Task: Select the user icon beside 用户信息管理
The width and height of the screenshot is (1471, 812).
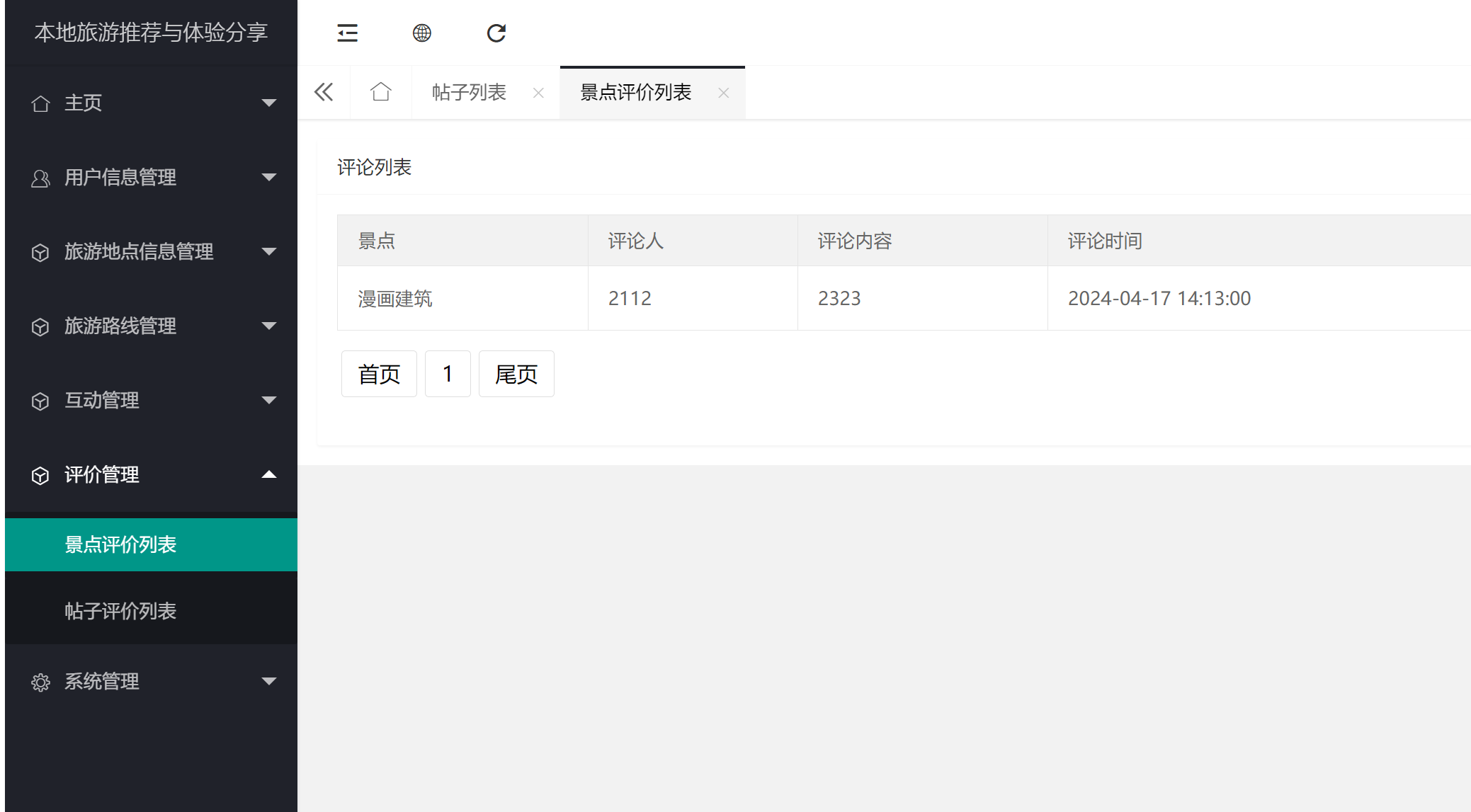Action: point(40,177)
